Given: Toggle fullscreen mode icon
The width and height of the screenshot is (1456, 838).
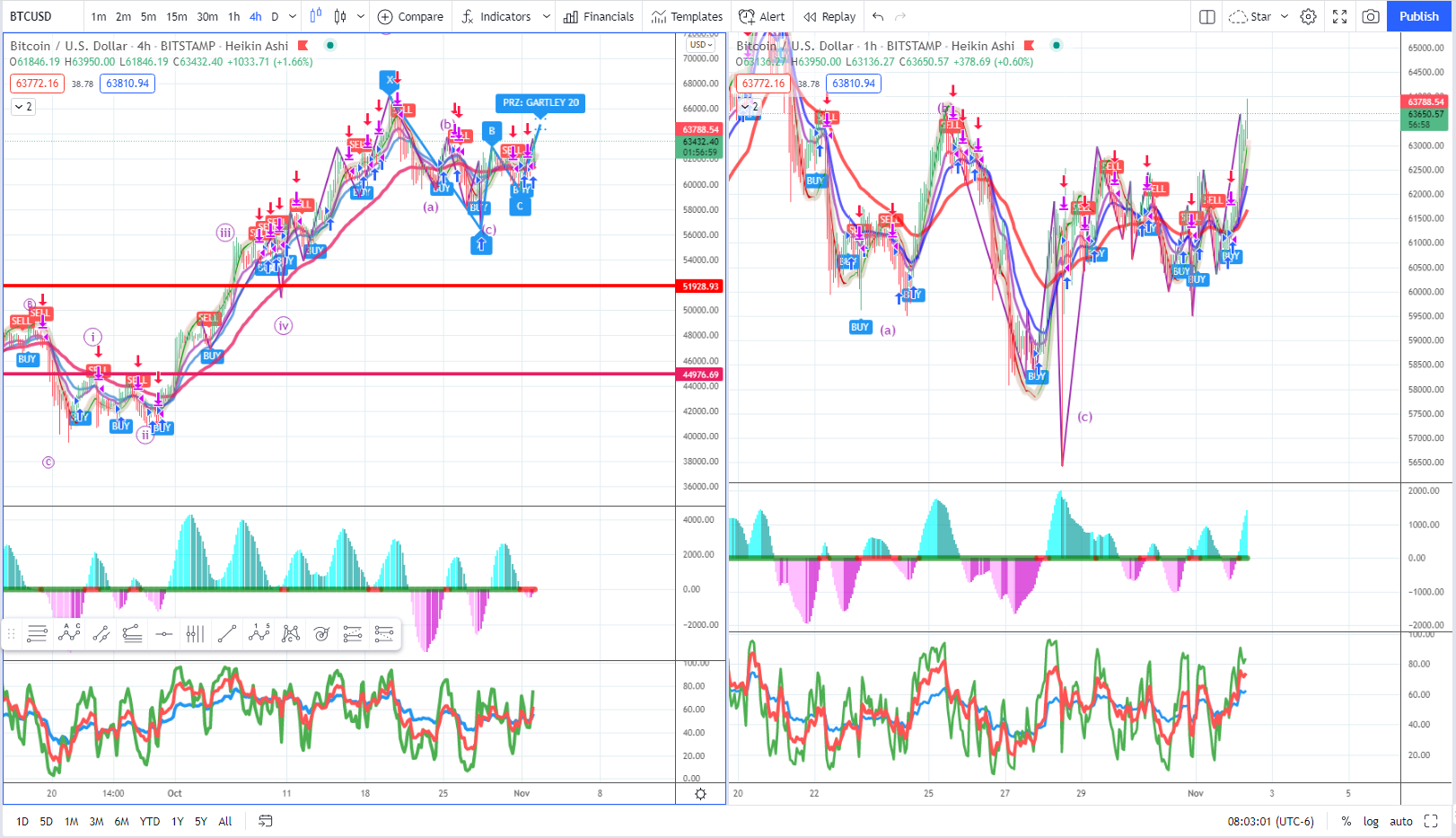Looking at the screenshot, I should 1340,16.
